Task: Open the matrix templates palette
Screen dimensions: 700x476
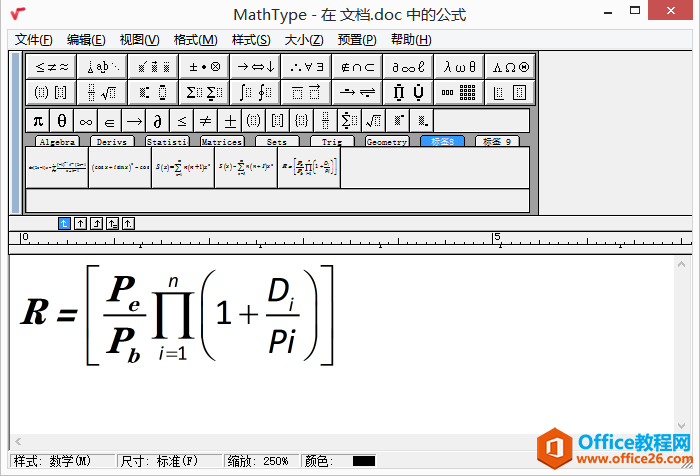Action: (460, 93)
